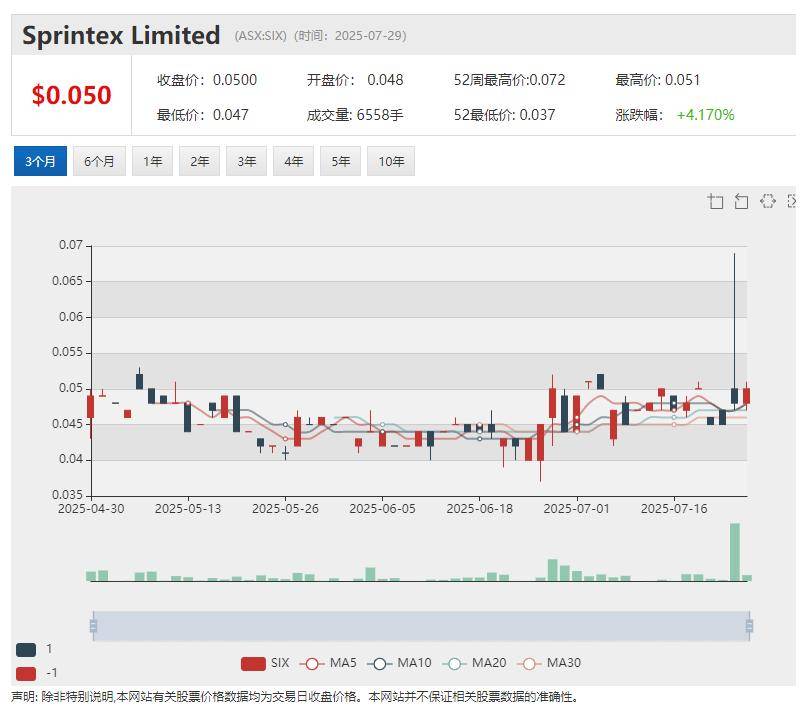The image size is (809, 716).
Task: Activate the area zoom tool icon
Action: pos(715,201)
